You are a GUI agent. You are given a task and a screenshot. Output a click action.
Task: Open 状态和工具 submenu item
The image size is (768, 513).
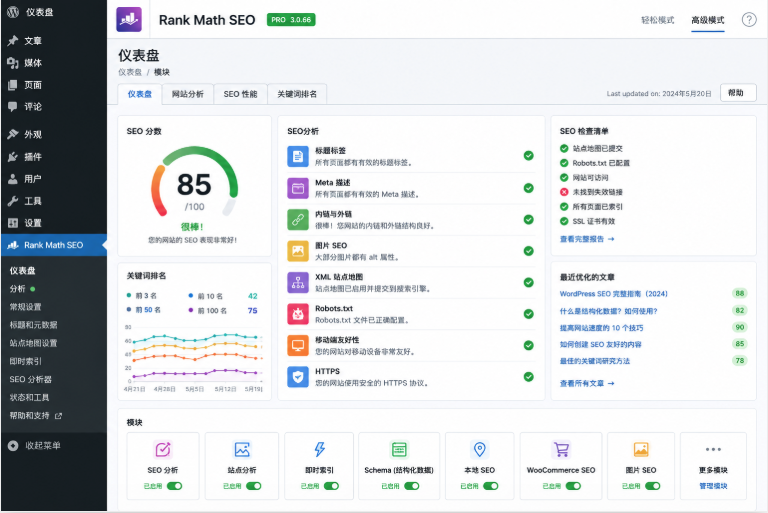click(29, 397)
